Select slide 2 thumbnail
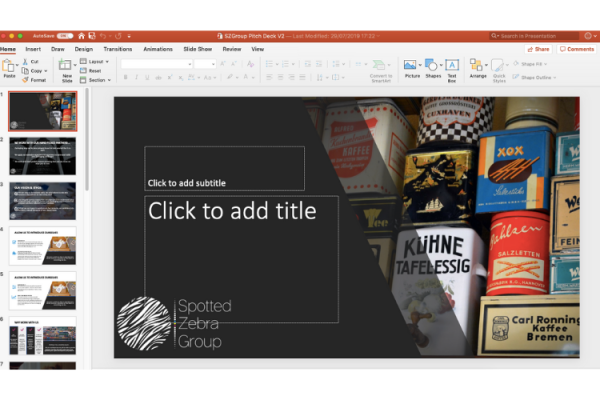 (x=42, y=156)
